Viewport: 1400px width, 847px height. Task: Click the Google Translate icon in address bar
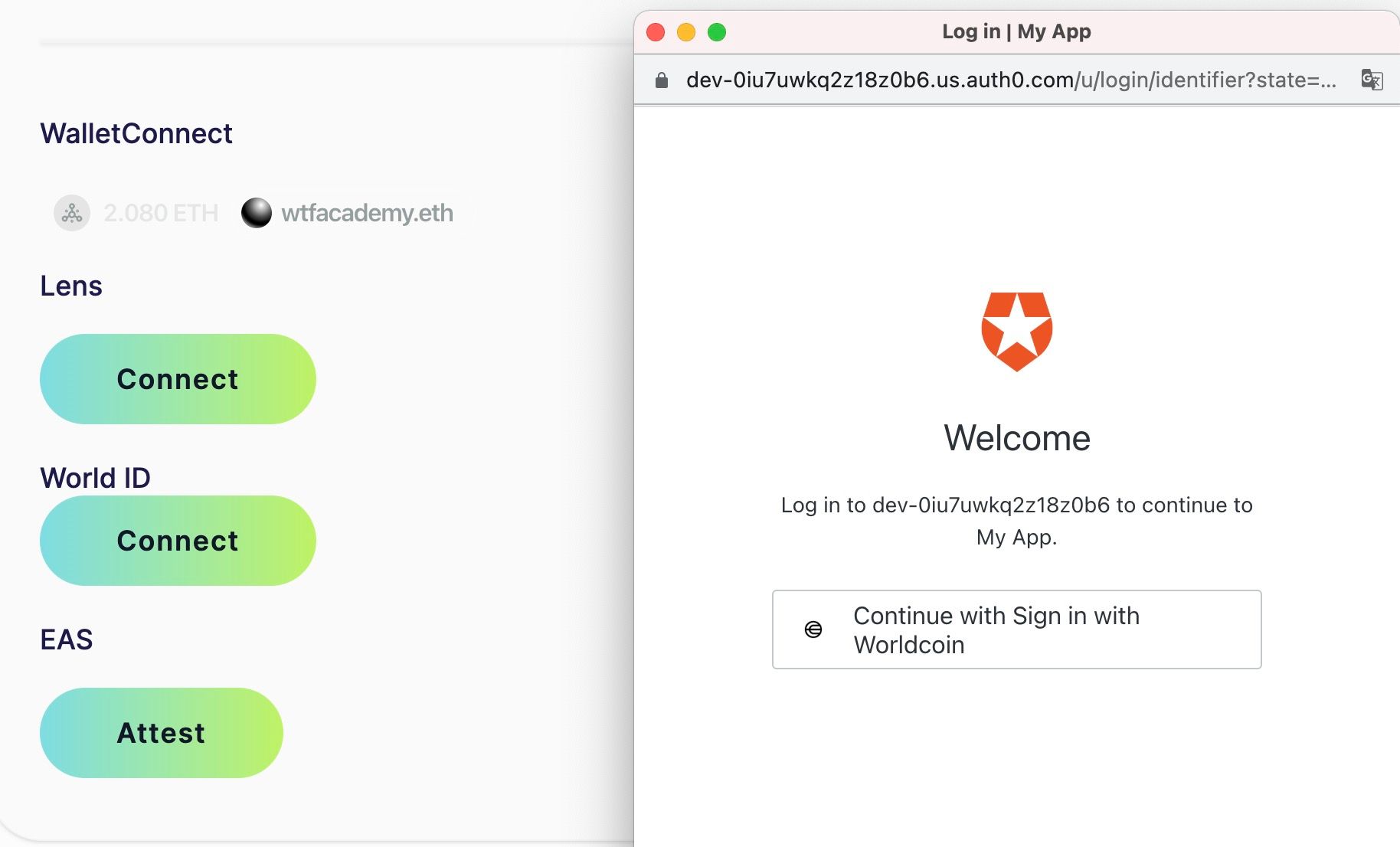pos(1372,80)
